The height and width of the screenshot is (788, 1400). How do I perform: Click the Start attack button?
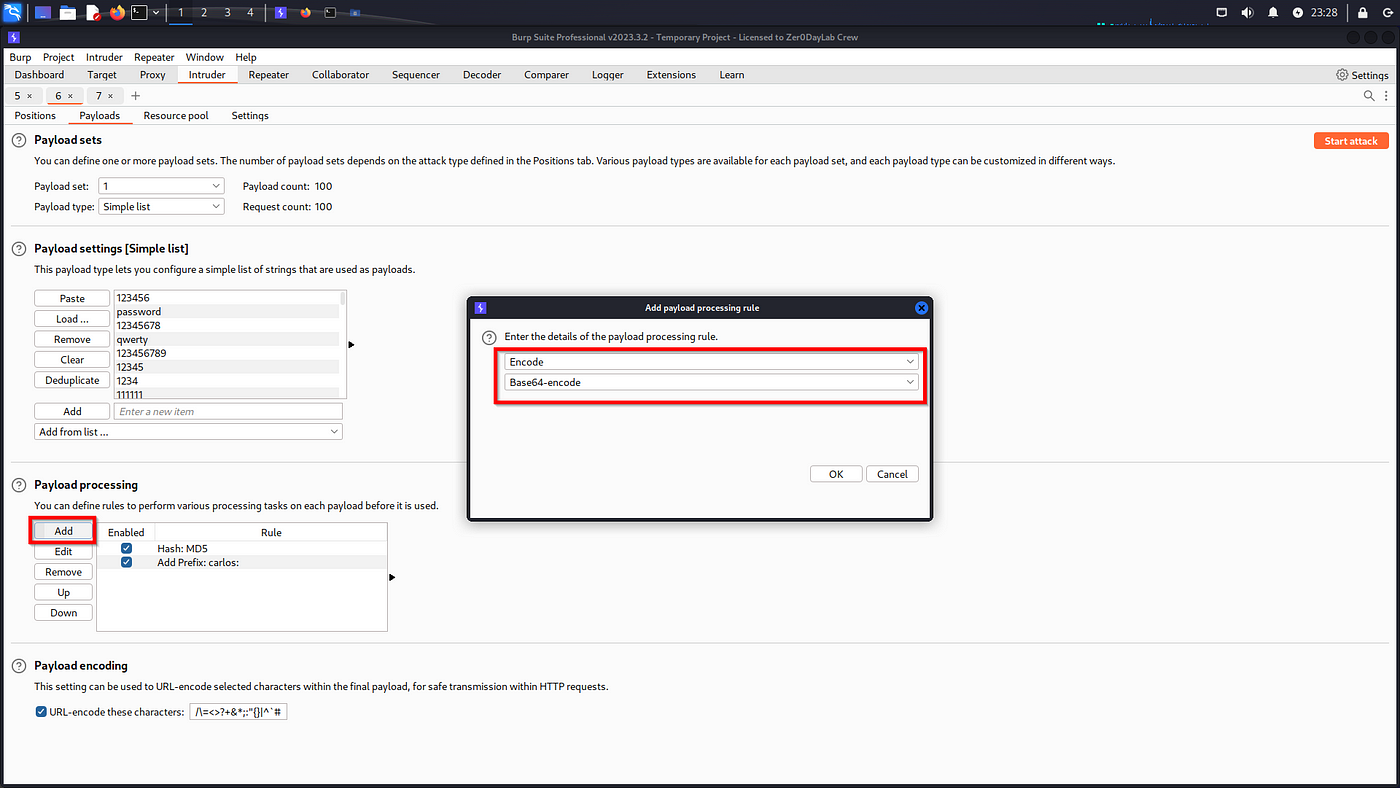pyautogui.click(x=1351, y=141)
